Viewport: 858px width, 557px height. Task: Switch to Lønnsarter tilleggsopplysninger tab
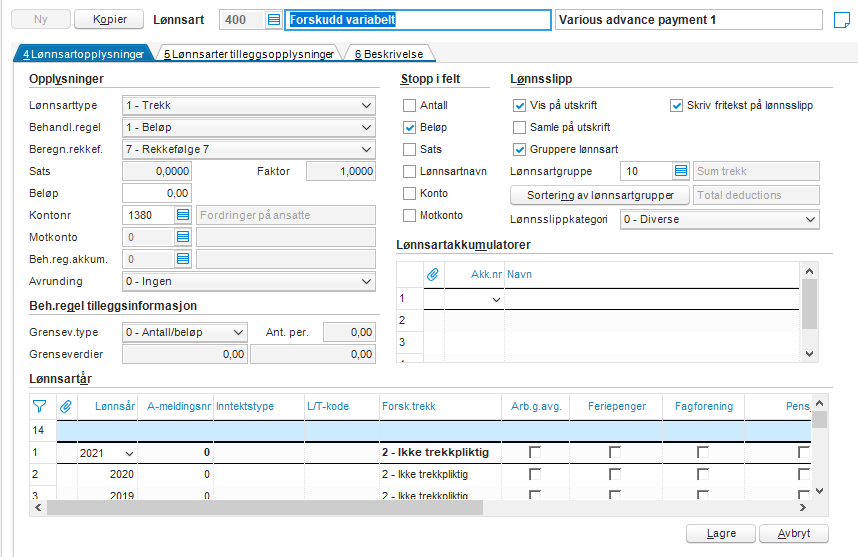[x=248, y=54]
